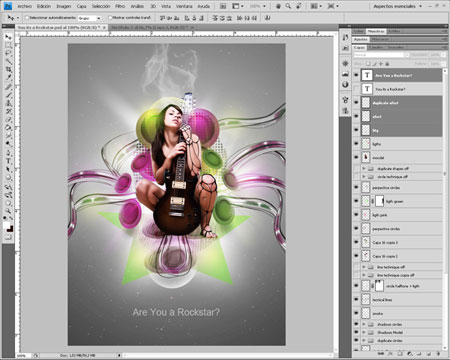Open the Grupo auto-select dropdown
Screen dimensions: 450x360
89,18
